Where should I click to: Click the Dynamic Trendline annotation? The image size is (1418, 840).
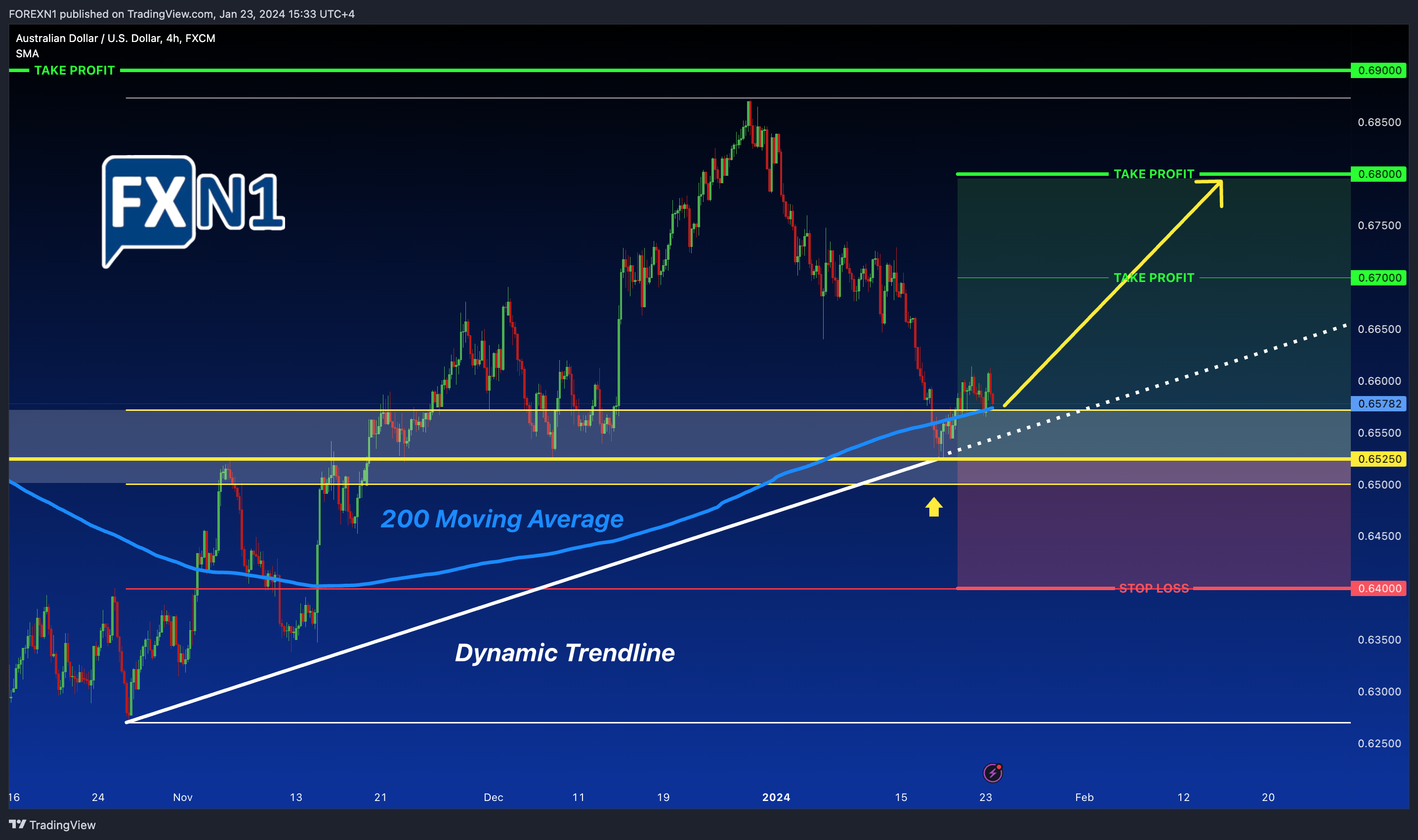565,653
